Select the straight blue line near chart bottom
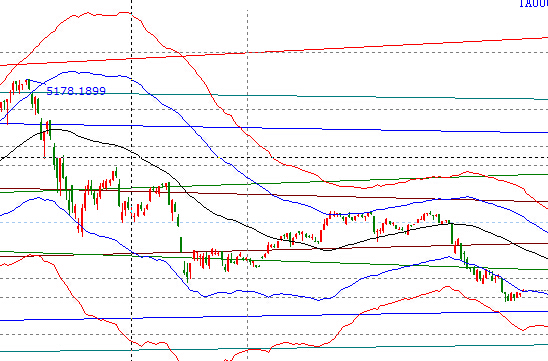This screenshot has width=548, height=361. point(274,316)
